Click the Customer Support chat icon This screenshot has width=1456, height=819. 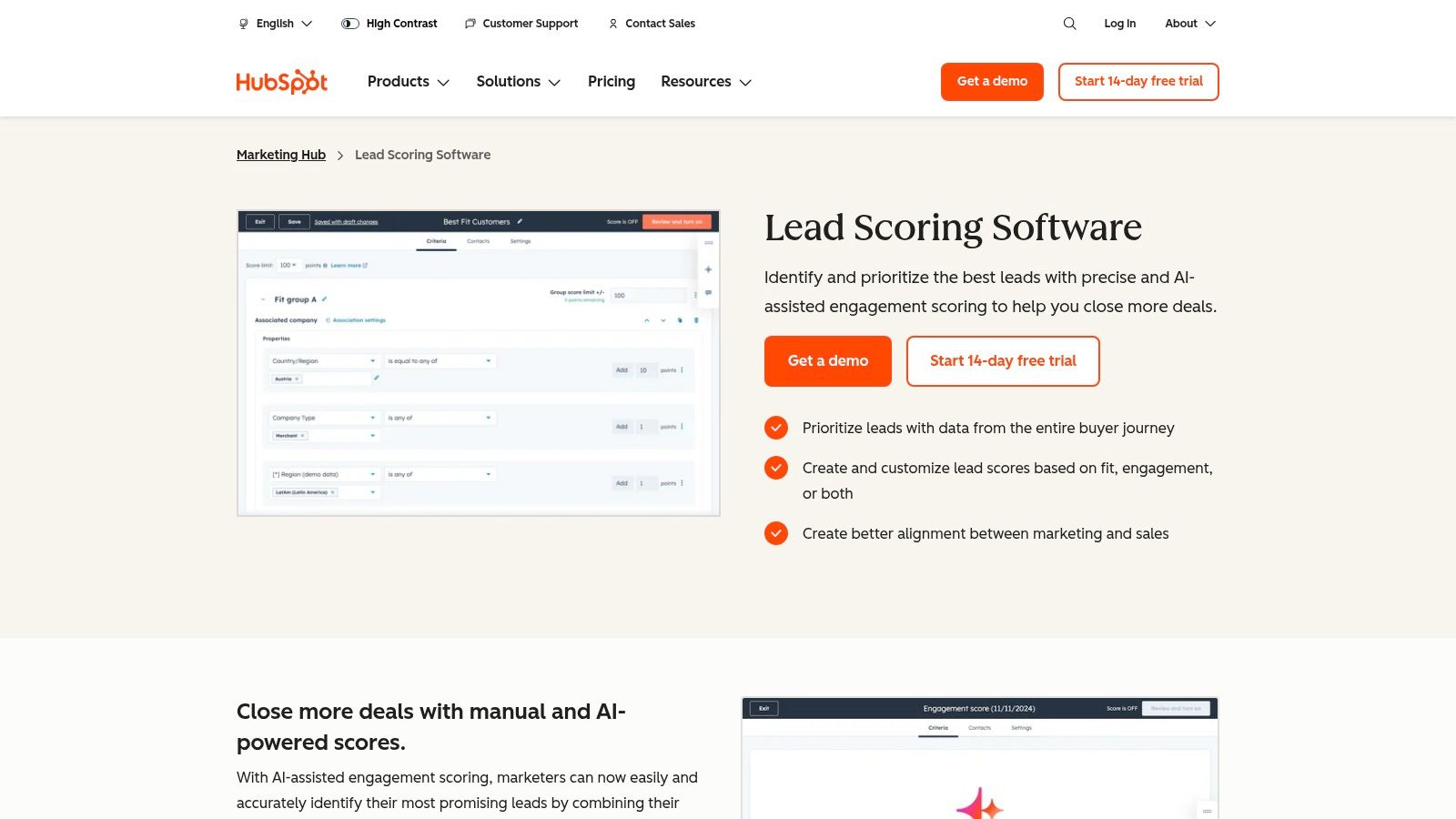(x=470, y=24)
